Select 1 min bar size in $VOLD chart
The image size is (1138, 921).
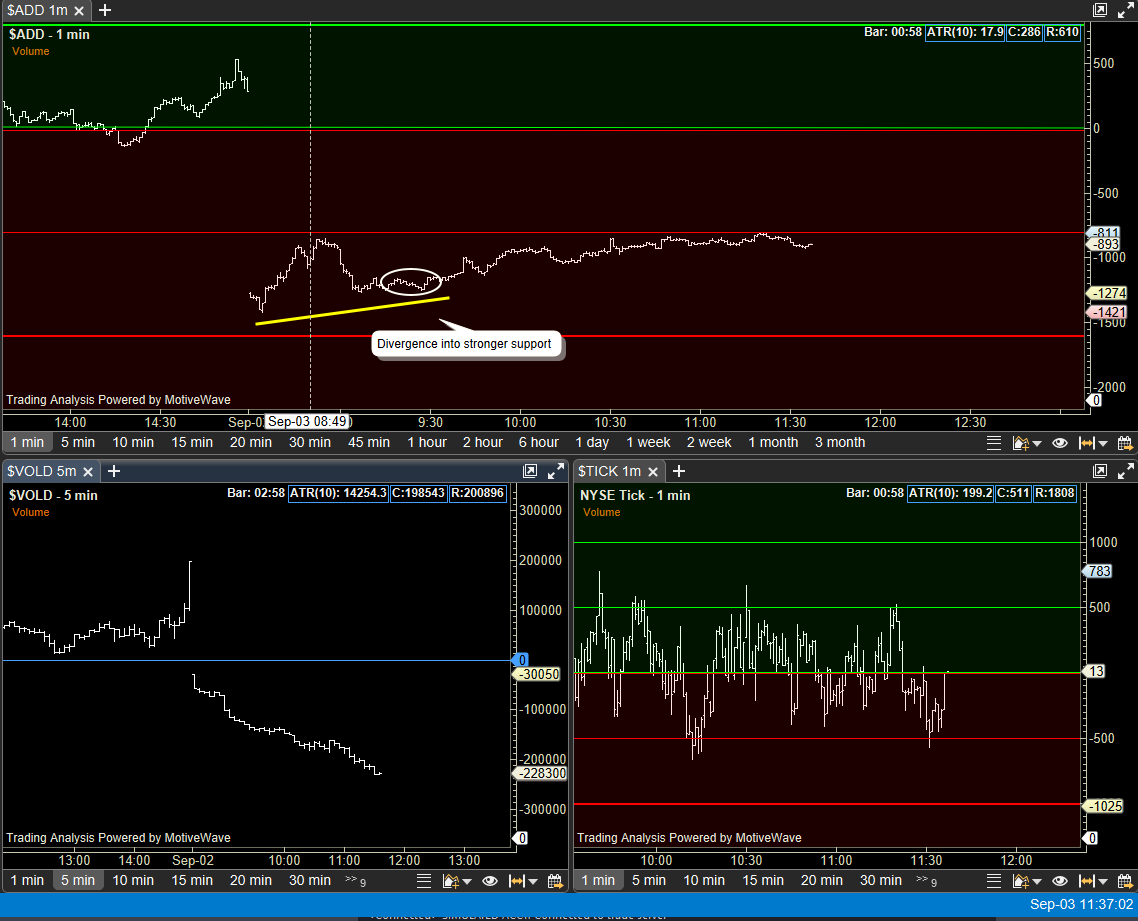(27, 880)
